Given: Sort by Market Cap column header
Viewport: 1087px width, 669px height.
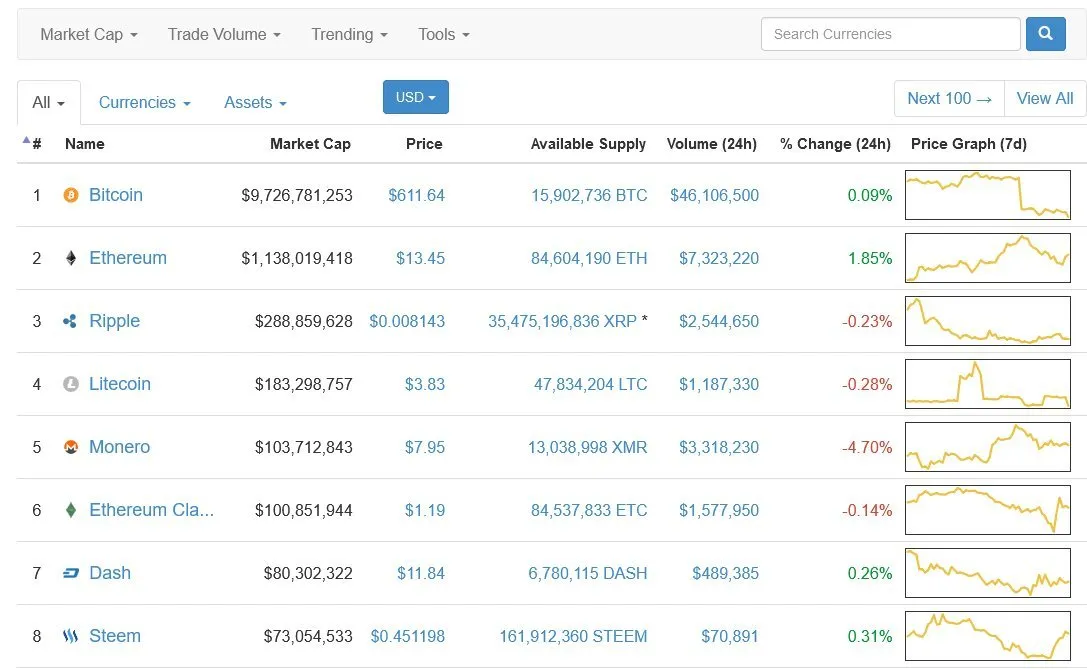Looking at the screenshot, I should 311,144.
